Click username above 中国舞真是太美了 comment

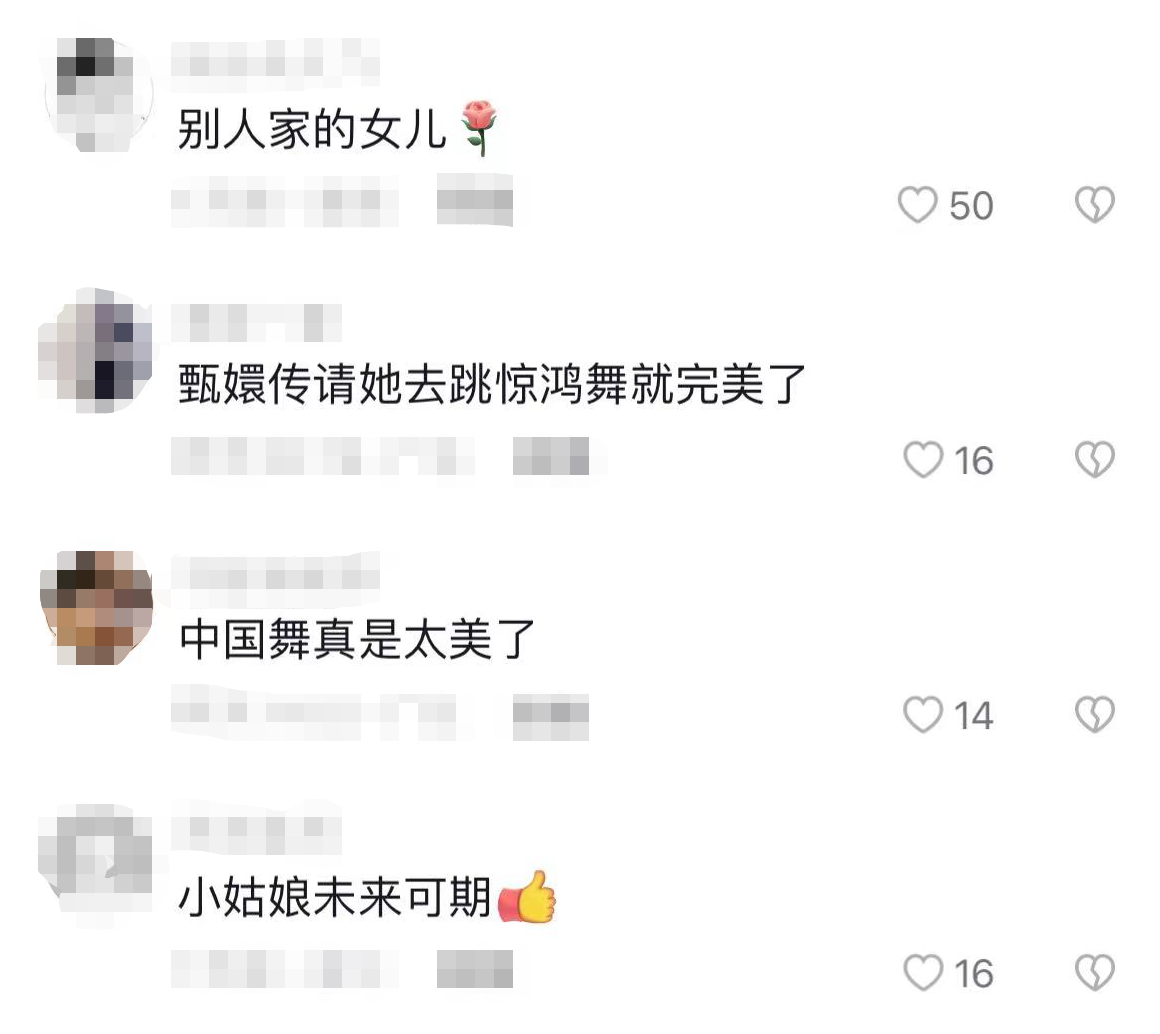coord(275,571)
